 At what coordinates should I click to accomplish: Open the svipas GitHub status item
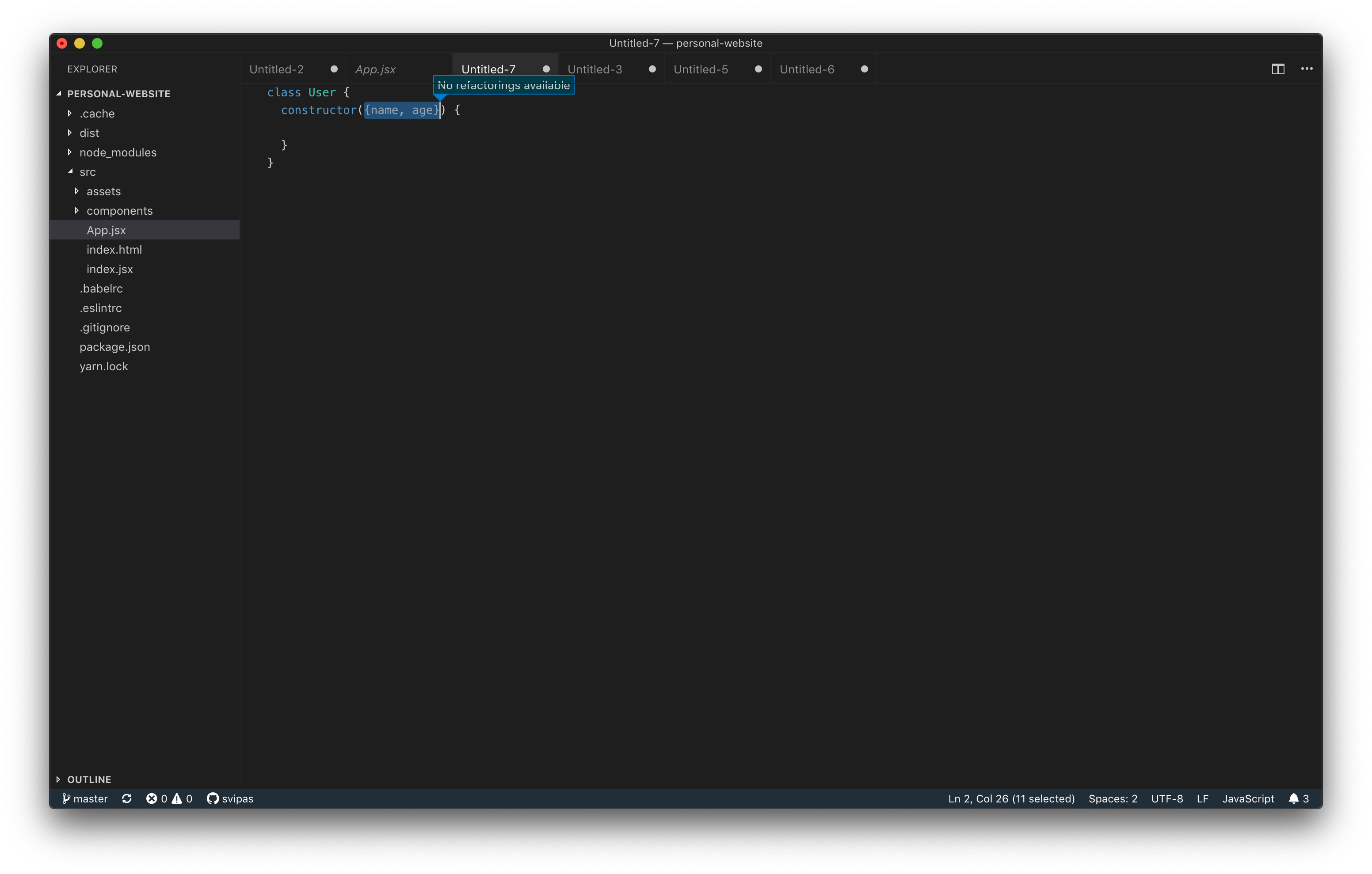[230, 798]
